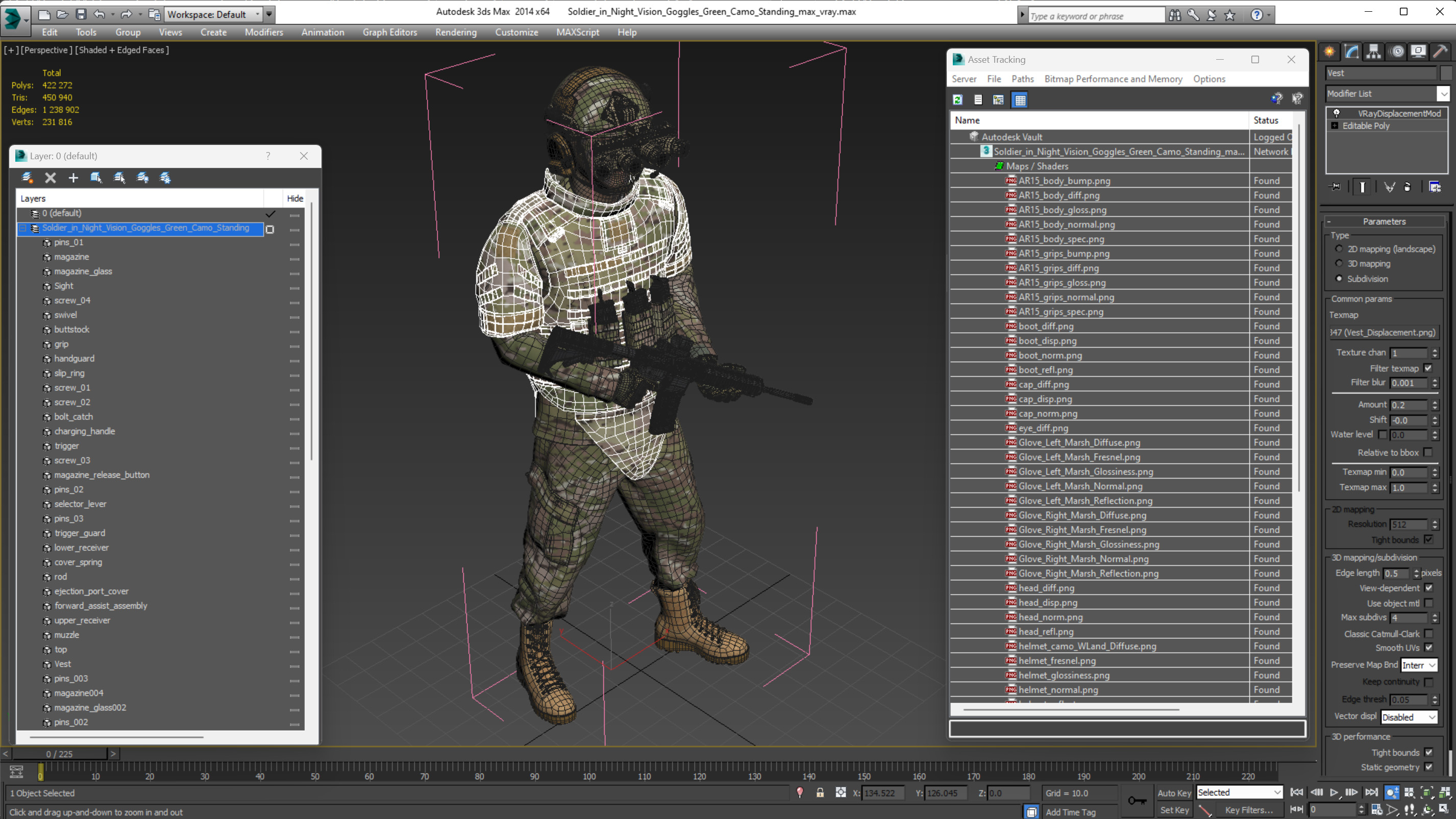Collapse the Soldier_in_Night_Vision_Goggles layer tree node
The height and width of the screenshot is (819, 1456).
point(23,228)
